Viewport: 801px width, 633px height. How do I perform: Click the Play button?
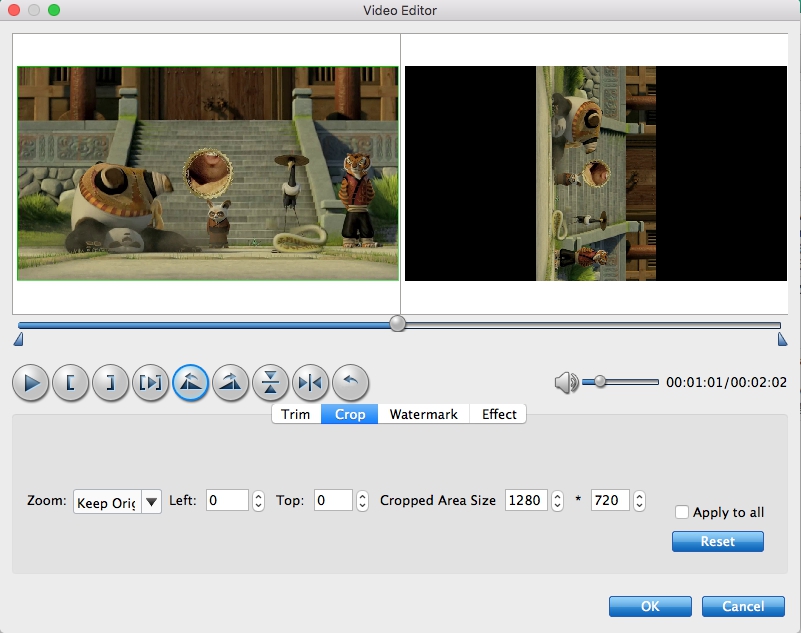tap(31, 383)
